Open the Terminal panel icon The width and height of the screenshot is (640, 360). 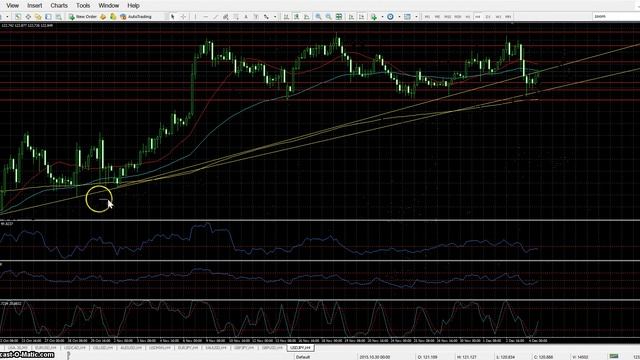tap(48, 17)
